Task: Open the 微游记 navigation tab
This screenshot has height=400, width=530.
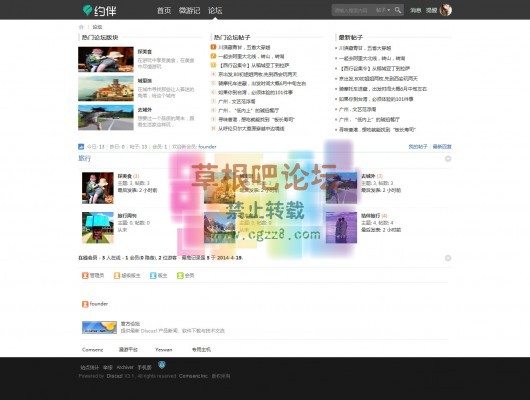Action: [189, 10]
